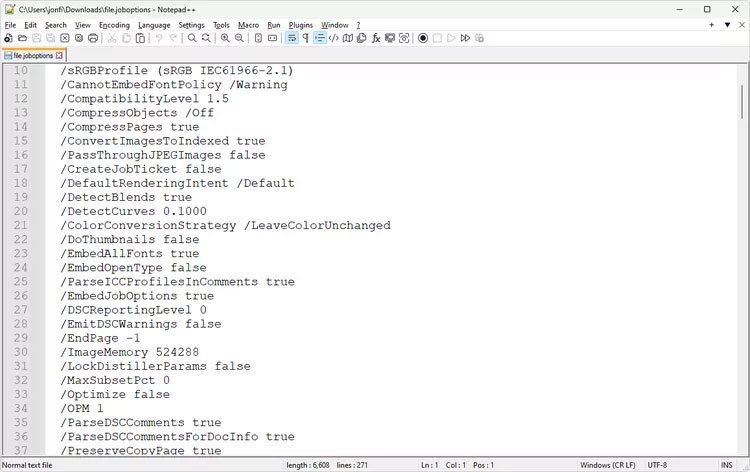Toggle the Indent Guide button
This screenshot has width=750, height=472.
(x=320, y=38)
